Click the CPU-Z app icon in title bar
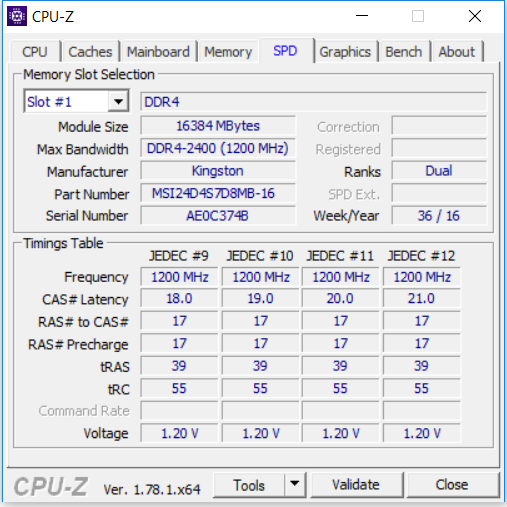The width and height of the screenshot is (507, 507). (x=17, y=16)
